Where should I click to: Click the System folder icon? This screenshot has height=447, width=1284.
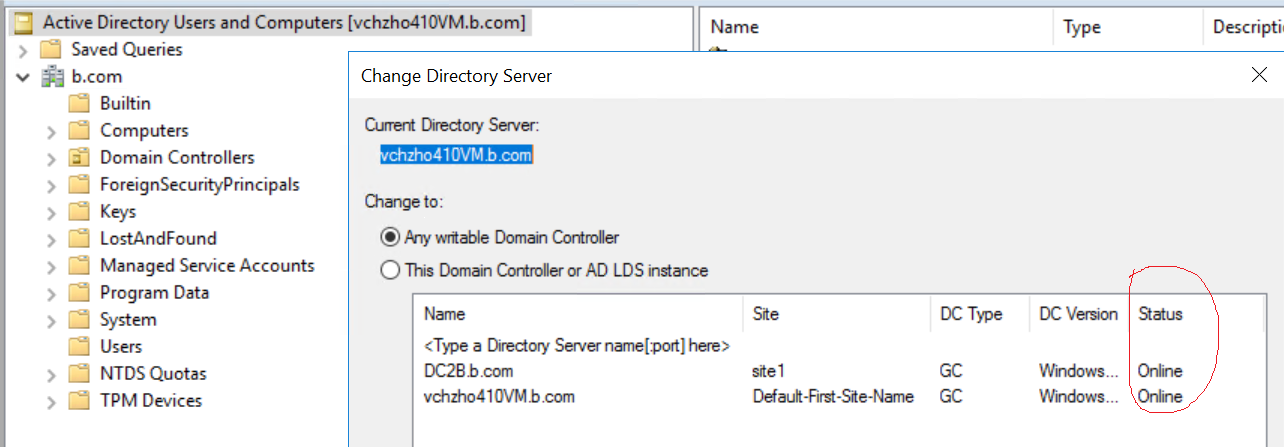[x=80, y=319]
